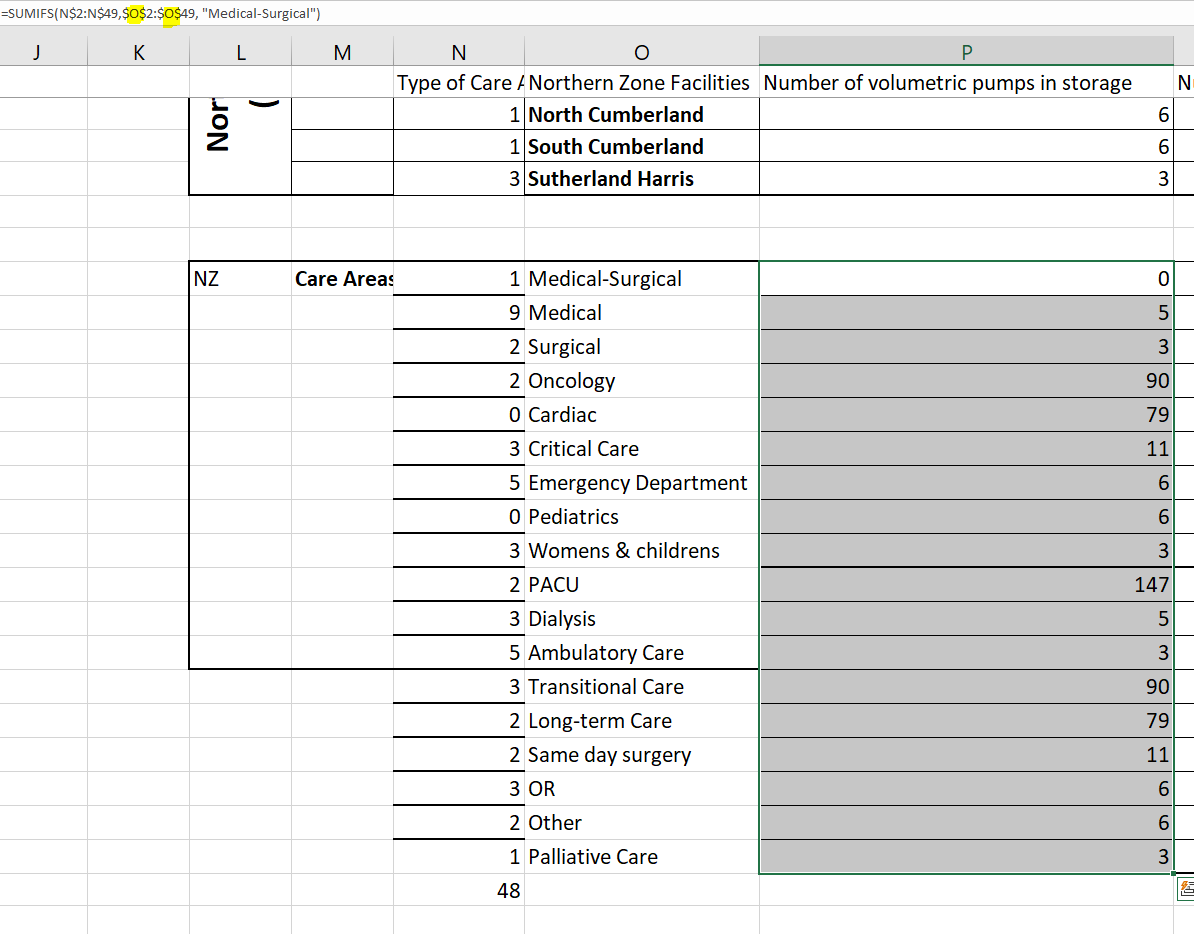Viewport: 1194px width, 934px height.
Task: Click the formula bar SUMIFS text
Action: point(161,13)
